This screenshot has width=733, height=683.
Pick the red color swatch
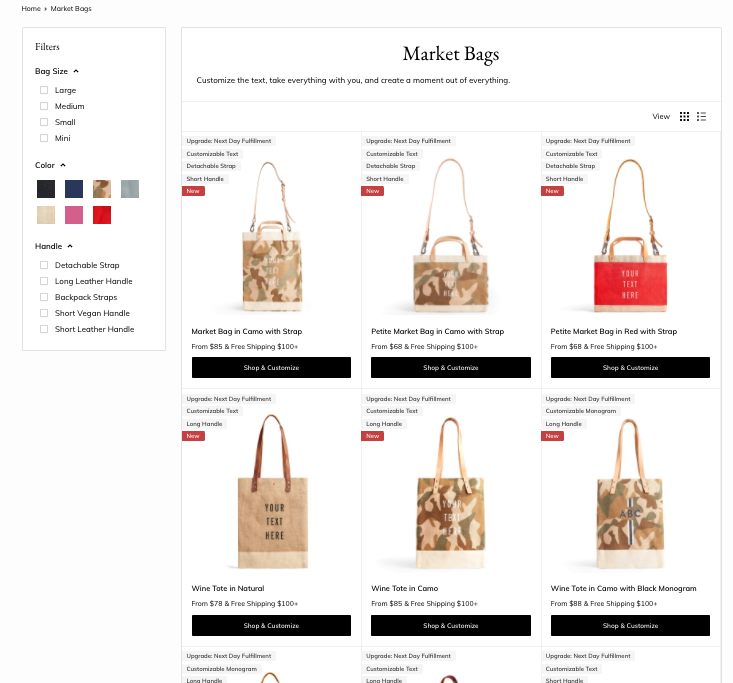(x=102, y=215)
